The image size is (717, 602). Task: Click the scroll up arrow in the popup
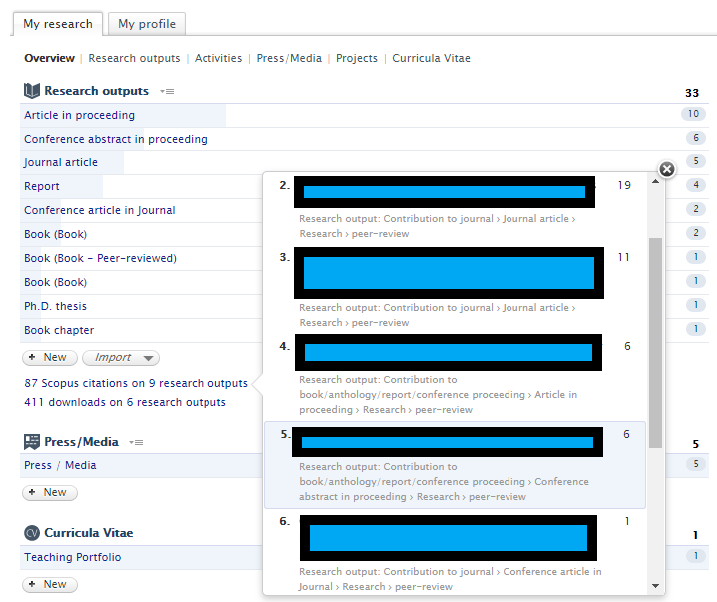[x=655, y=181]
